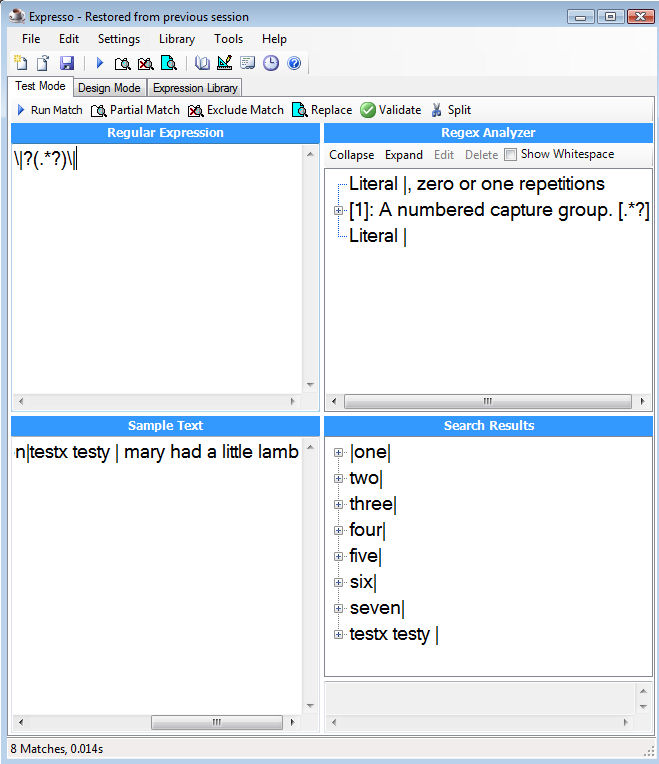Screen dimensions: 659x764
Task: Click the Partial Match button
Action: click(135, 110)
